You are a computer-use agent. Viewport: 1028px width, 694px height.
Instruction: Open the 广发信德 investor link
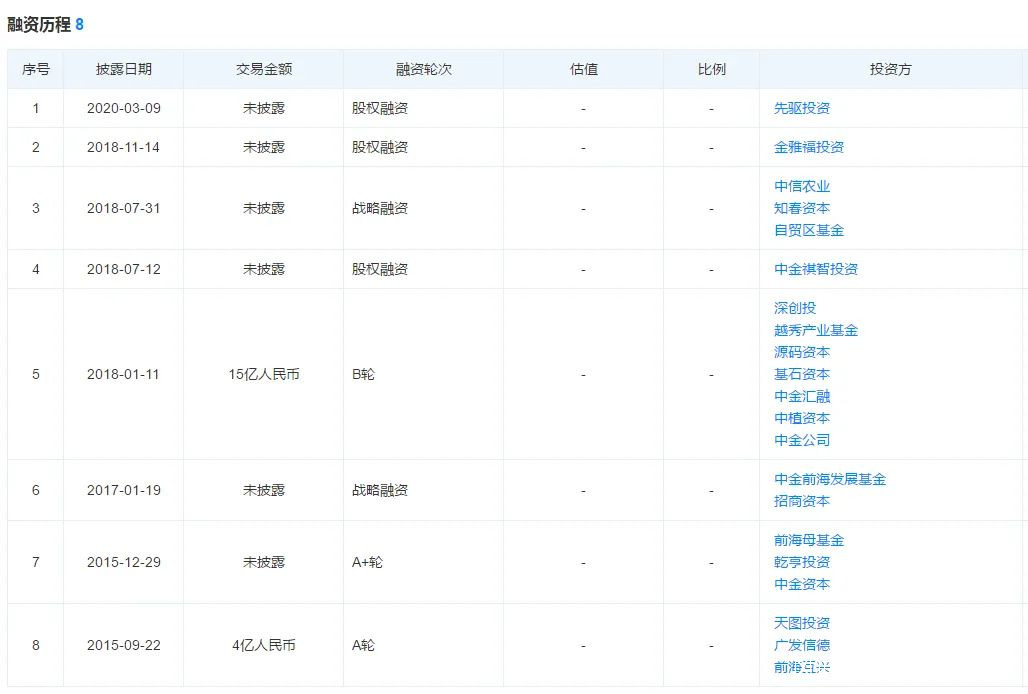click(x=802, y=646)
